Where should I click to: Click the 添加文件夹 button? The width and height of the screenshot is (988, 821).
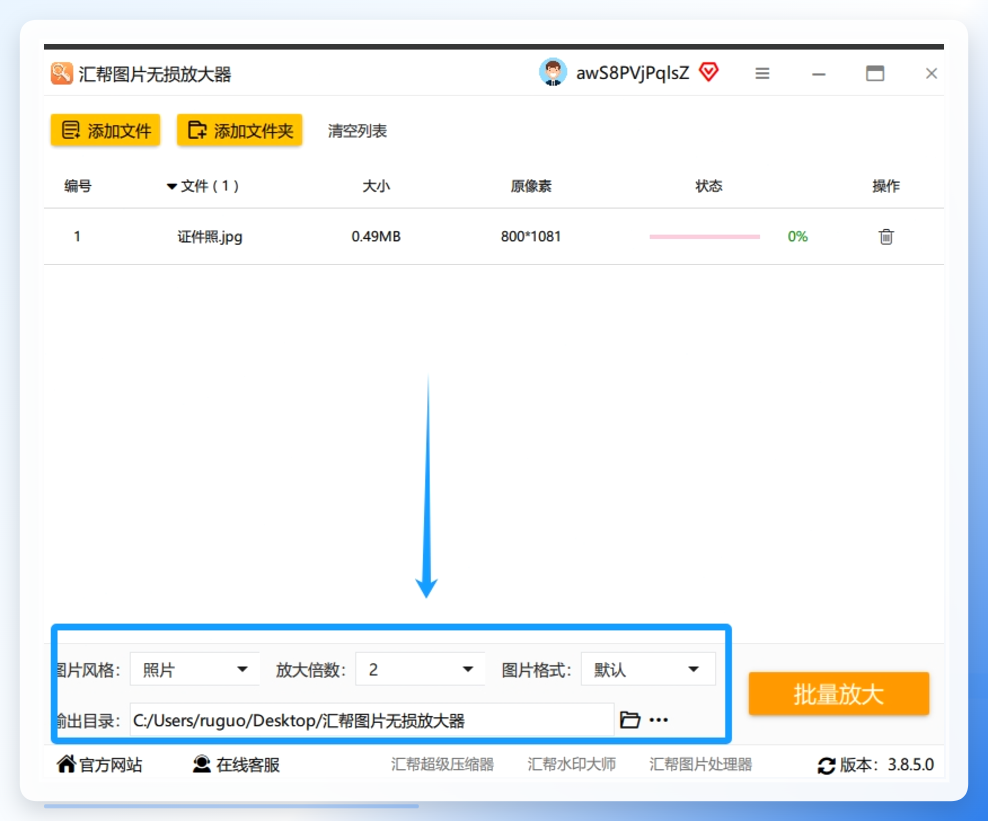[239, 130]
